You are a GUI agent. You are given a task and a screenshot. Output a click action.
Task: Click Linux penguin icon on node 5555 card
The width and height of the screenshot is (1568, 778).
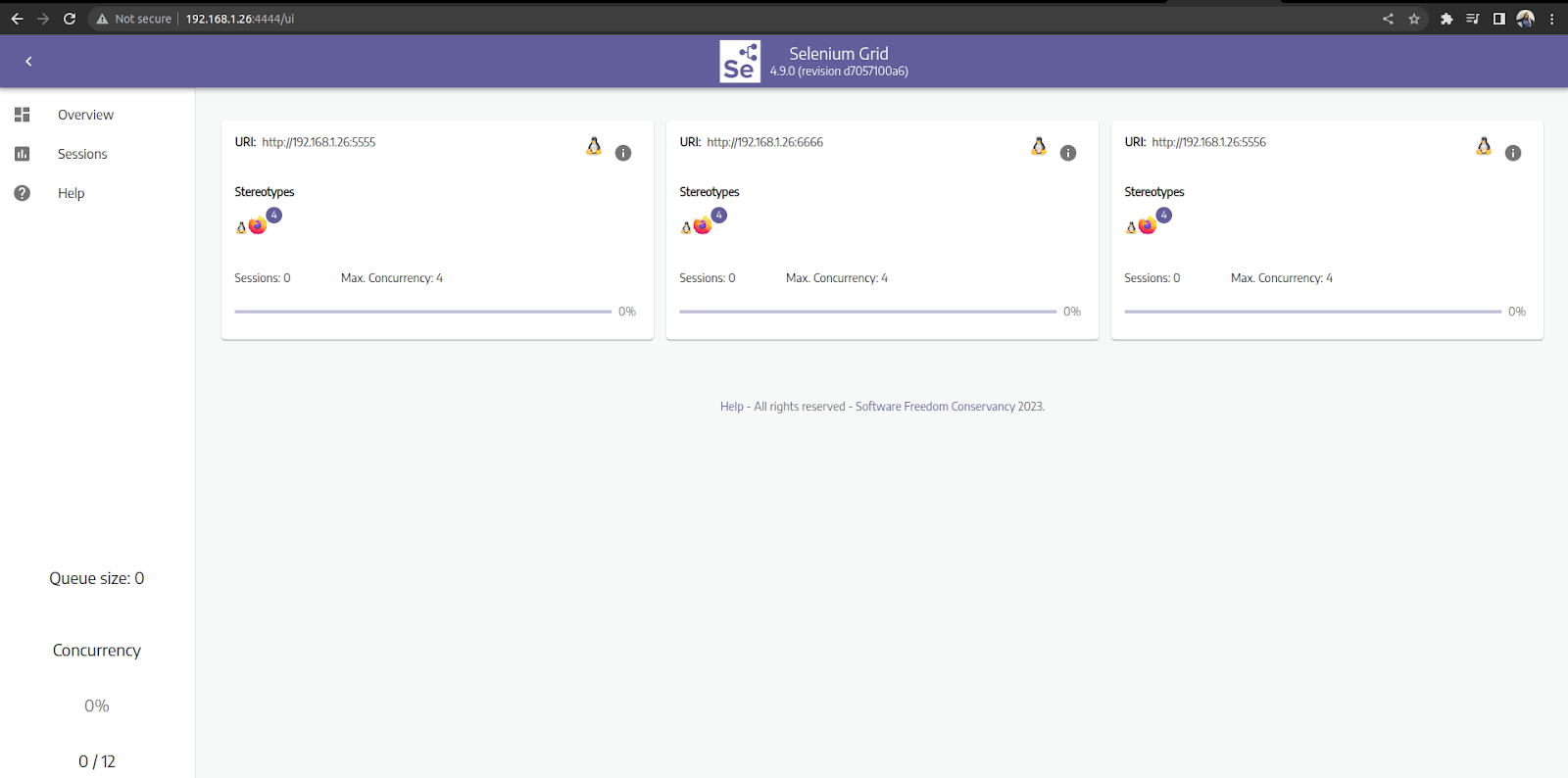click(594, 146)
